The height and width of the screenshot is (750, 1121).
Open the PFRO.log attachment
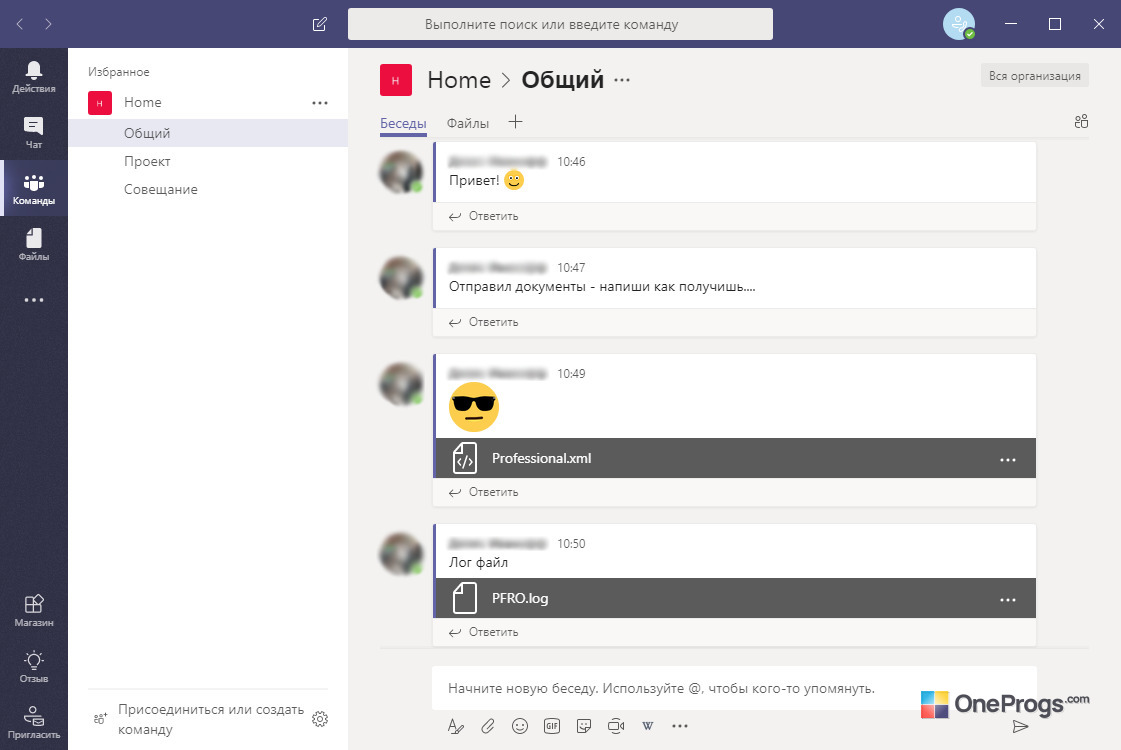click(715, 598)
